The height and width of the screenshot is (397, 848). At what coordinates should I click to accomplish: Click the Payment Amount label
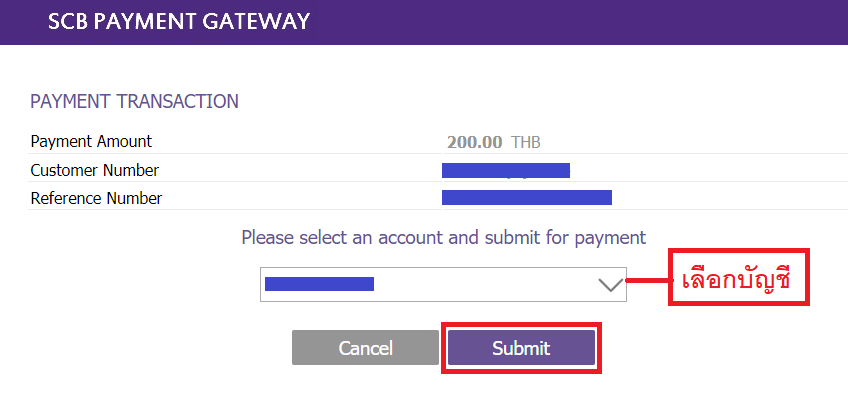[91, 142]
